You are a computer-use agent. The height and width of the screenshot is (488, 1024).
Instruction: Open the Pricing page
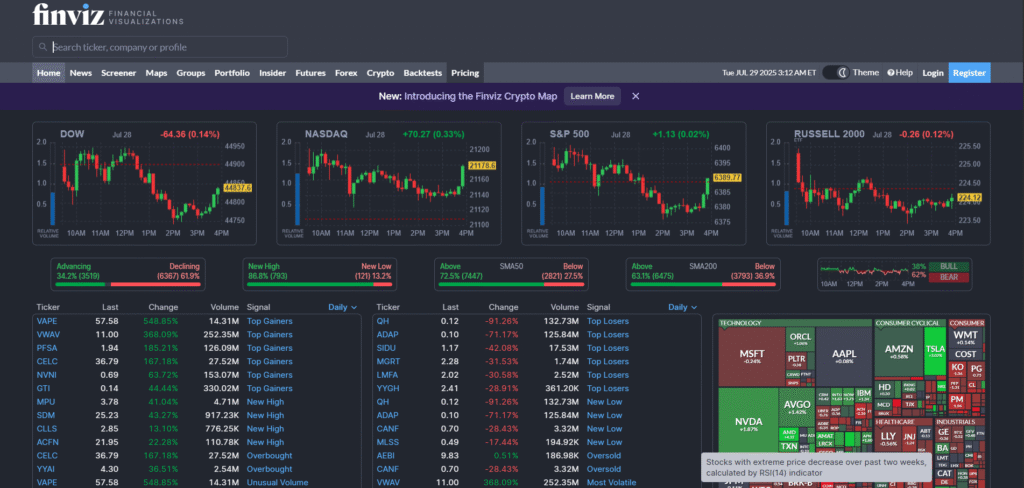(x=465, y=73)
